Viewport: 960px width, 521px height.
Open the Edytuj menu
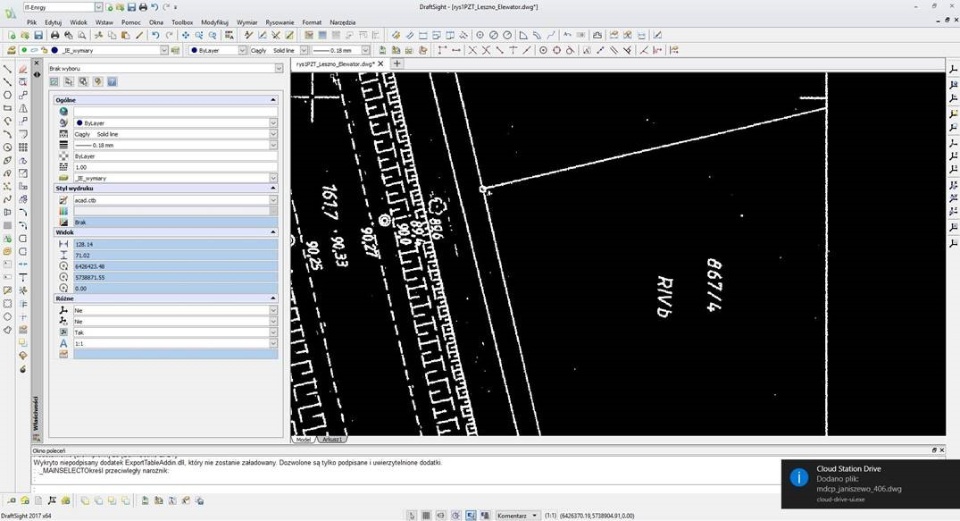(53, 22)
